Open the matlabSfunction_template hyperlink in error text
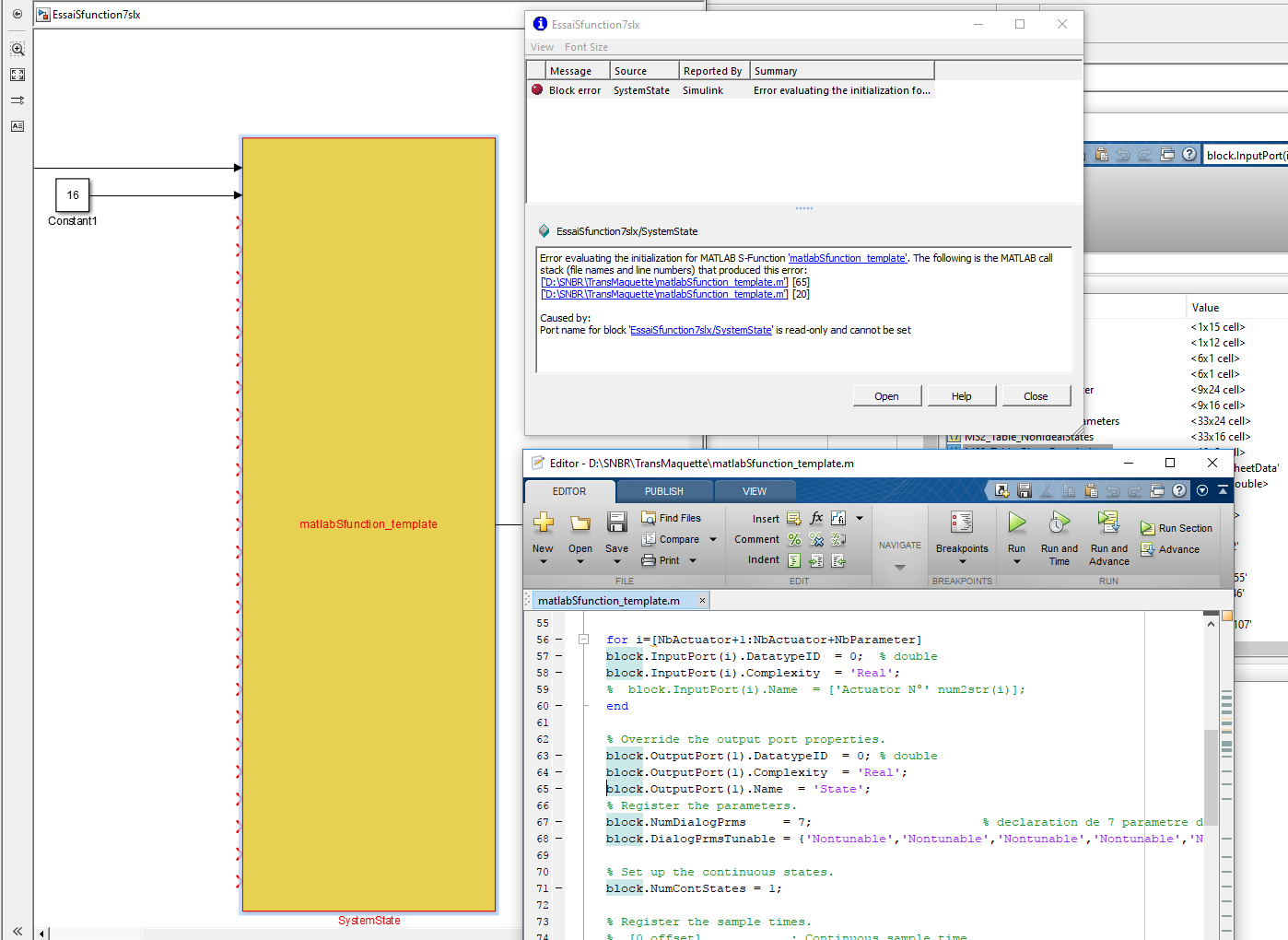Image resolution: width=1288 pixels, height=940 pixels. coord(848,258)
